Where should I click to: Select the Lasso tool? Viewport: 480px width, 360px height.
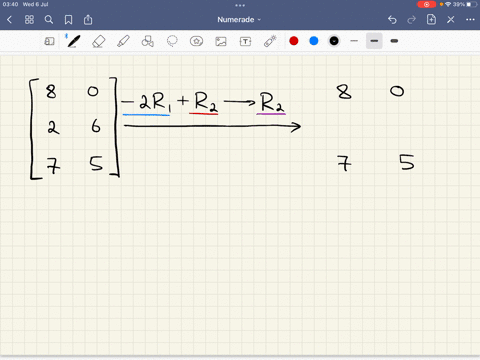[x=172, y=41]
